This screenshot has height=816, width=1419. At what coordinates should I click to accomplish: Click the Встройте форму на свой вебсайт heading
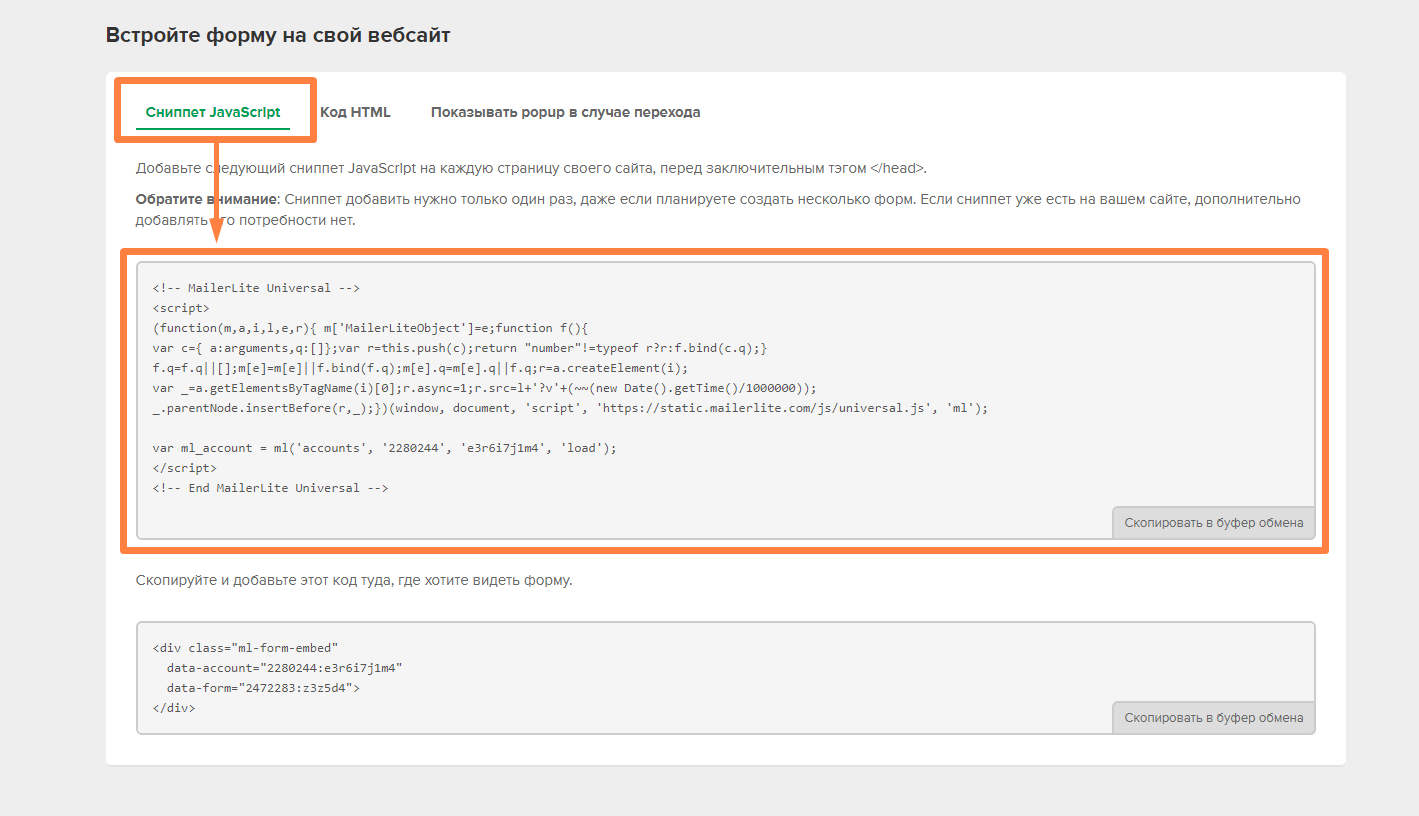pos(278,36)
